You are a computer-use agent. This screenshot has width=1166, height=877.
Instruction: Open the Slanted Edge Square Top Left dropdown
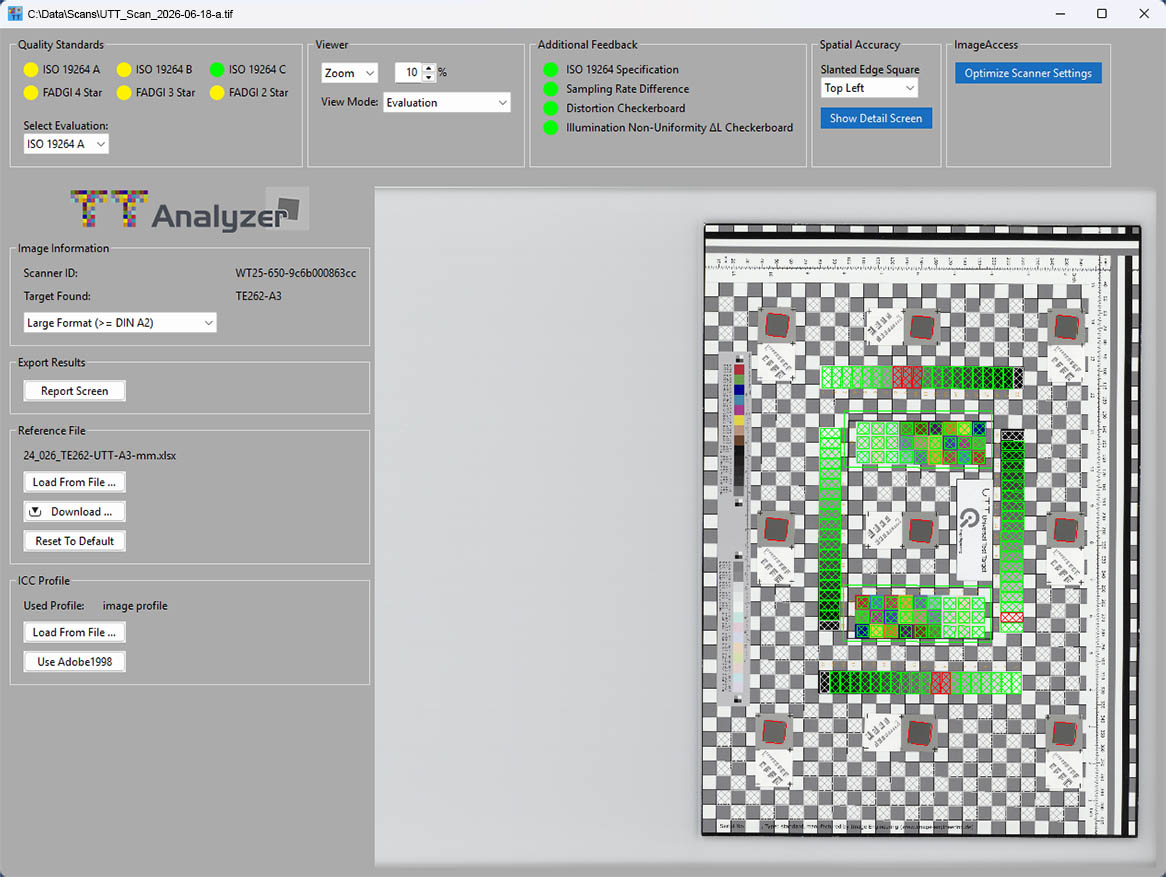point(869,88)
